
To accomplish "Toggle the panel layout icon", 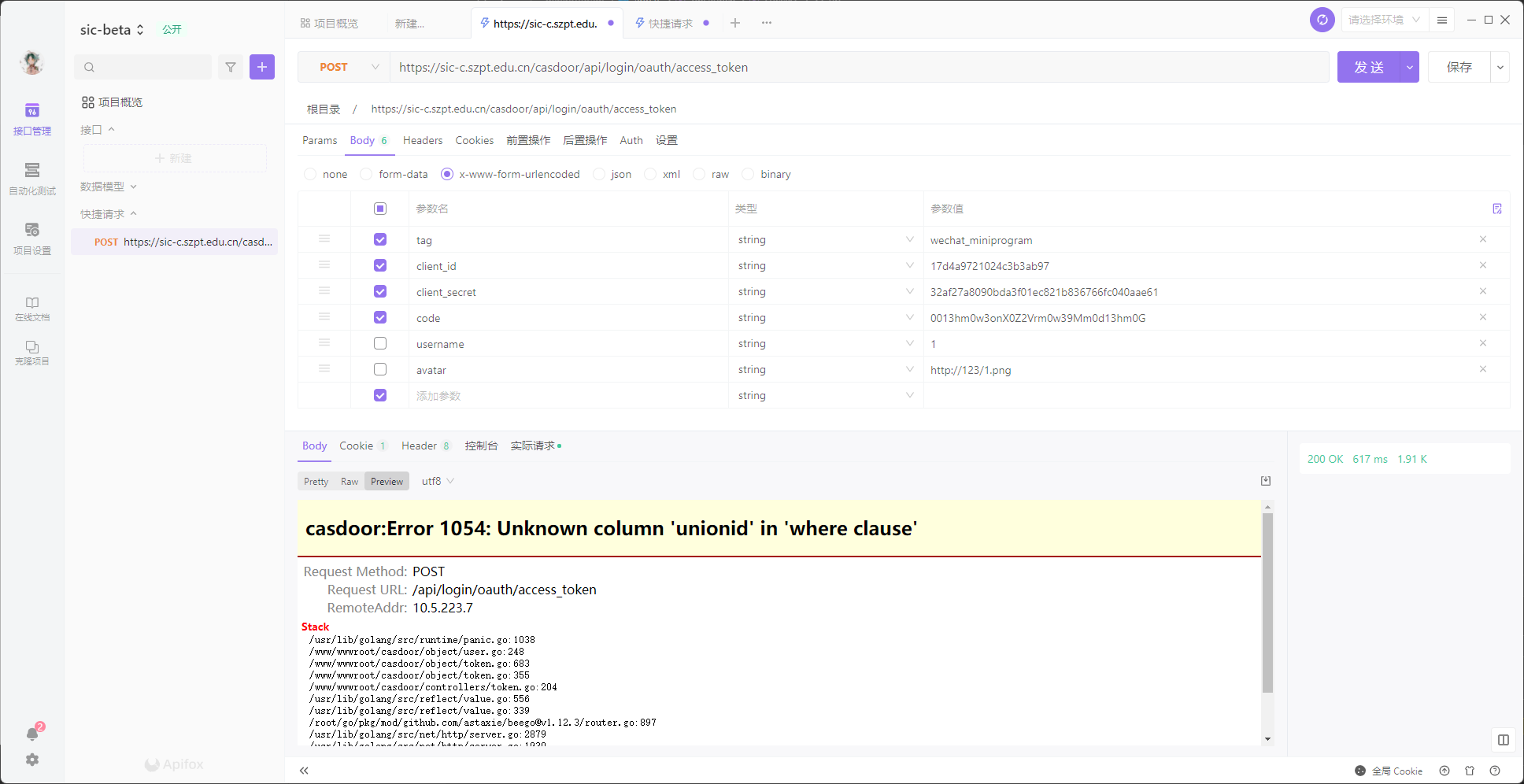I will tap(1504, 740).
